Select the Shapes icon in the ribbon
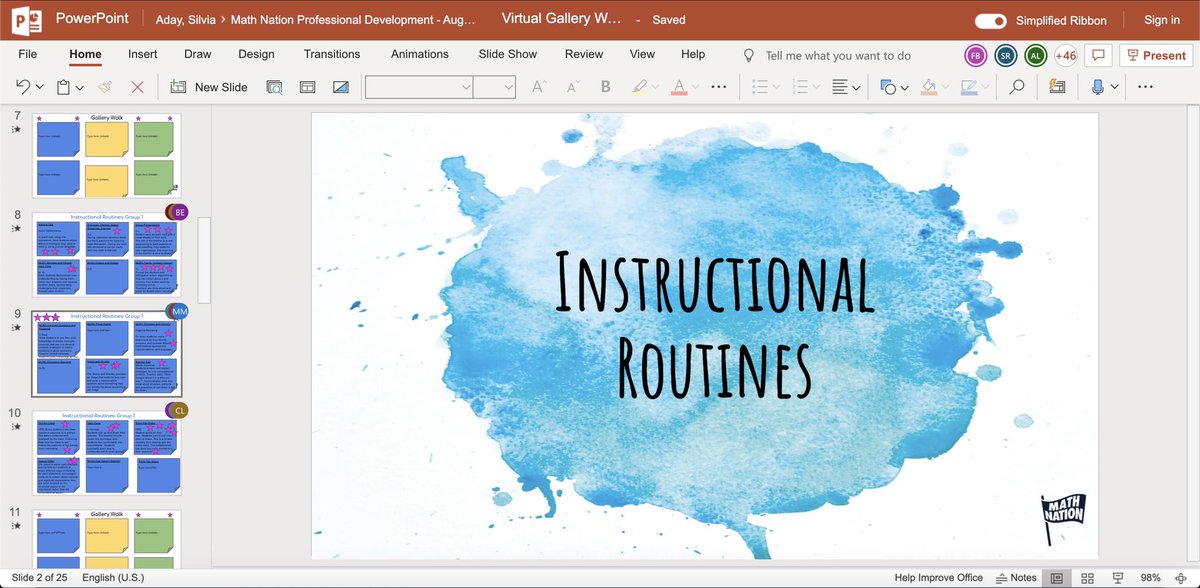The image size is (1200, 588). (x=890, y=87)
